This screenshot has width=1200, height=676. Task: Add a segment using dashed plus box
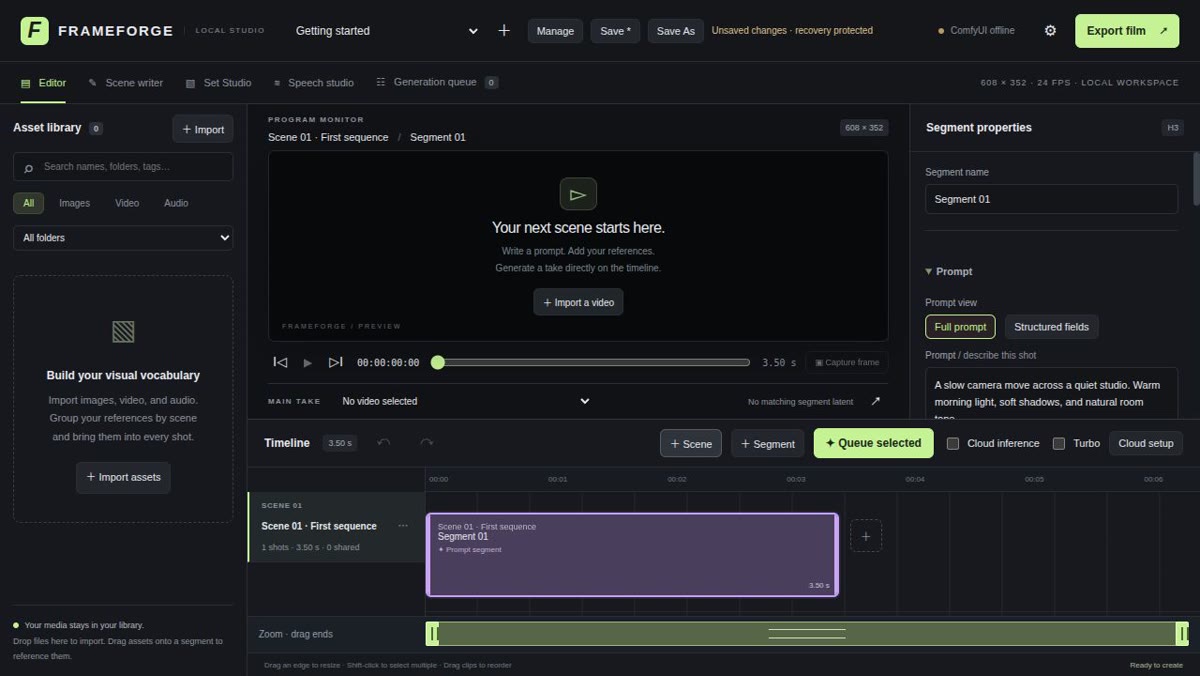coord(866,536)
